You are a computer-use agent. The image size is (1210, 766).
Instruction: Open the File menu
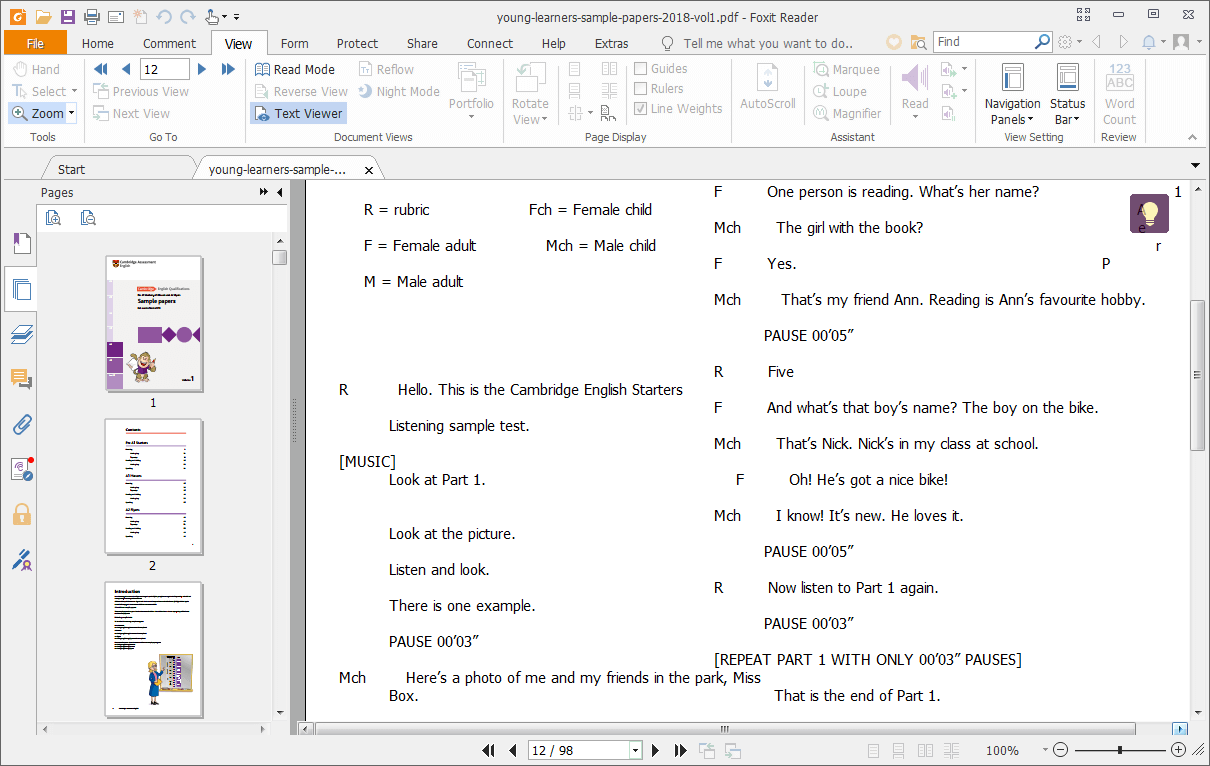tap(35, 43)
